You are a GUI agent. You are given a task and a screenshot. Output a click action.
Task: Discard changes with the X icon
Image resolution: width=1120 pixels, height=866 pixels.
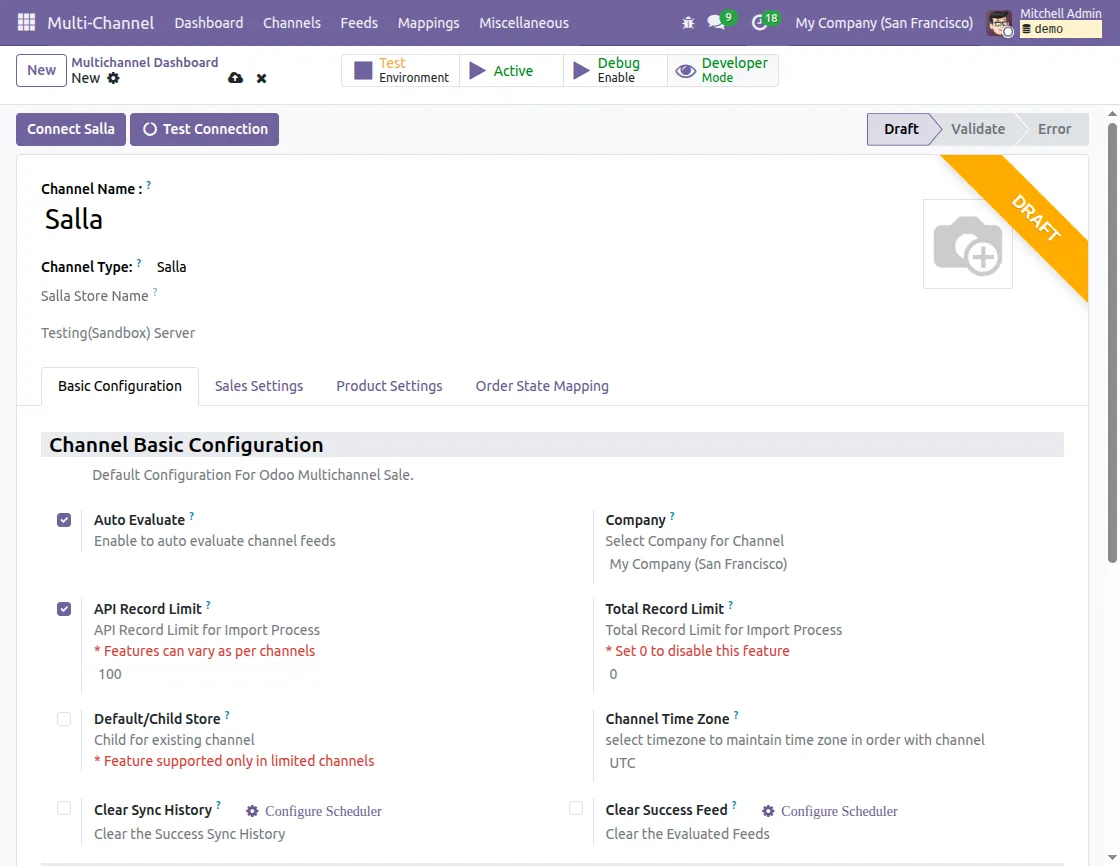[x=261, y=78]
